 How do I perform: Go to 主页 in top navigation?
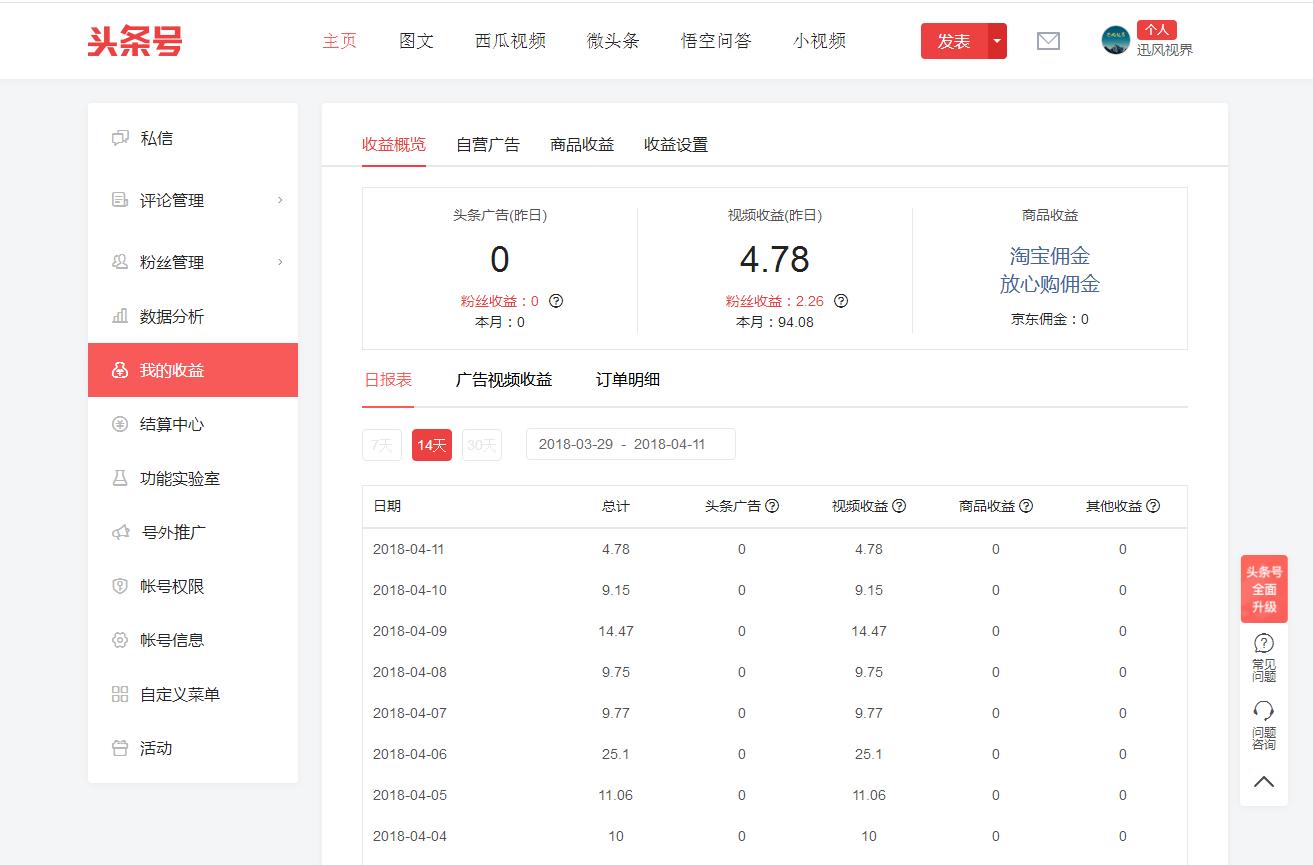[x=340, y=41]
